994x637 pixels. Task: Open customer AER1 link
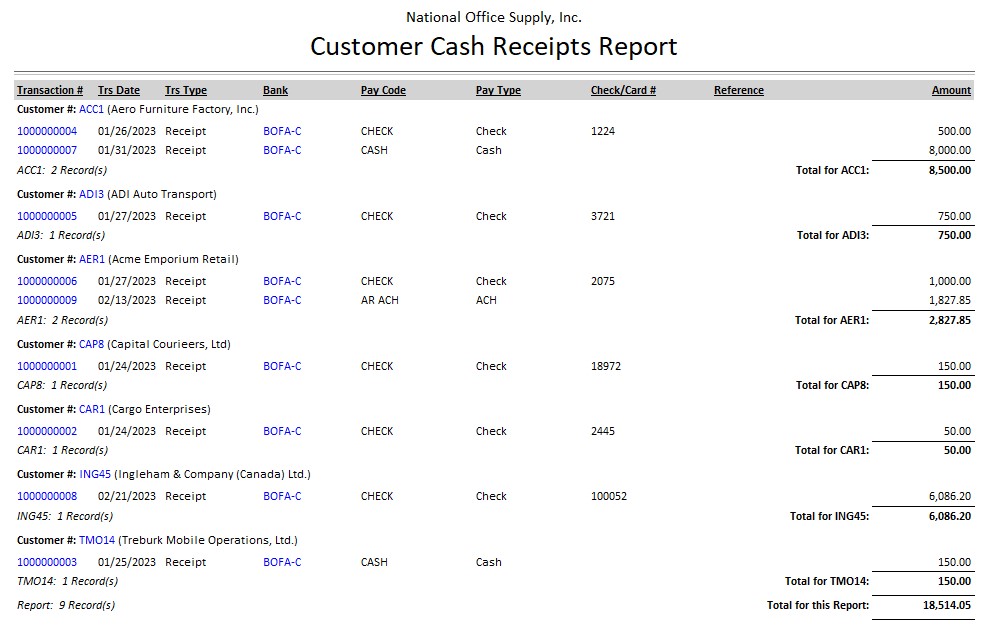tap(92, 259)
